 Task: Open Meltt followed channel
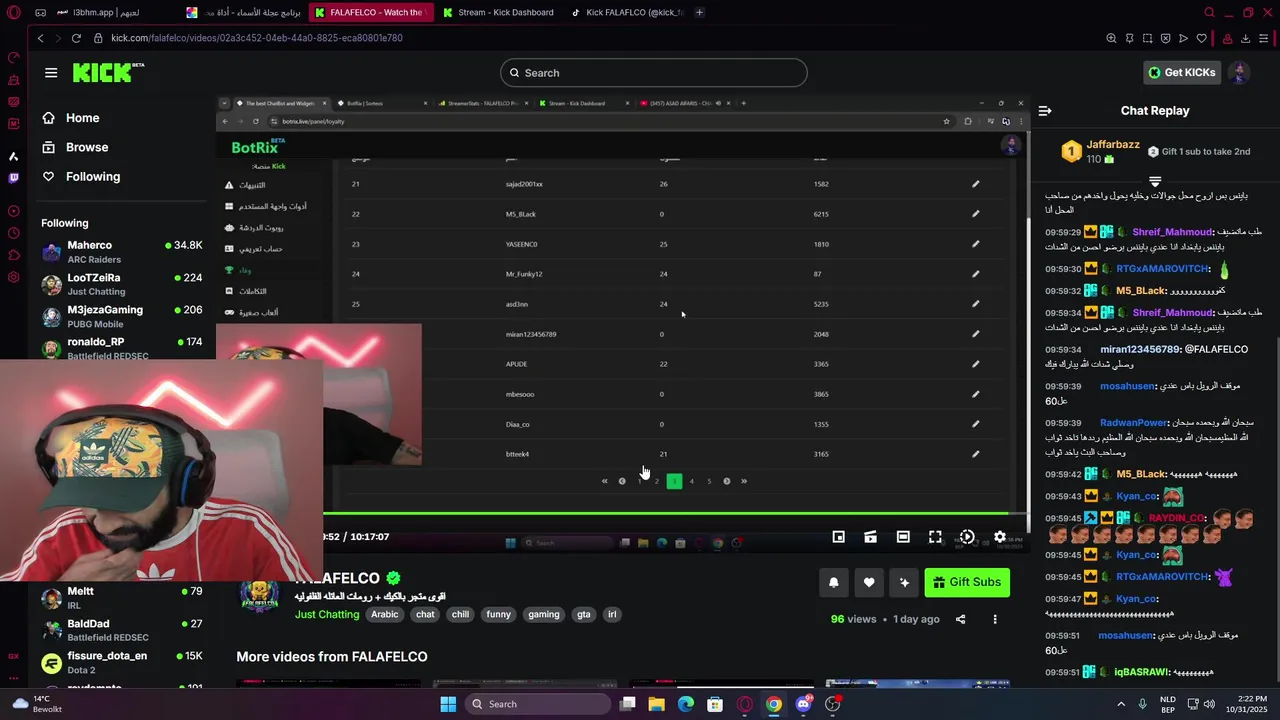pyautogui.click(x=122, y=598)
